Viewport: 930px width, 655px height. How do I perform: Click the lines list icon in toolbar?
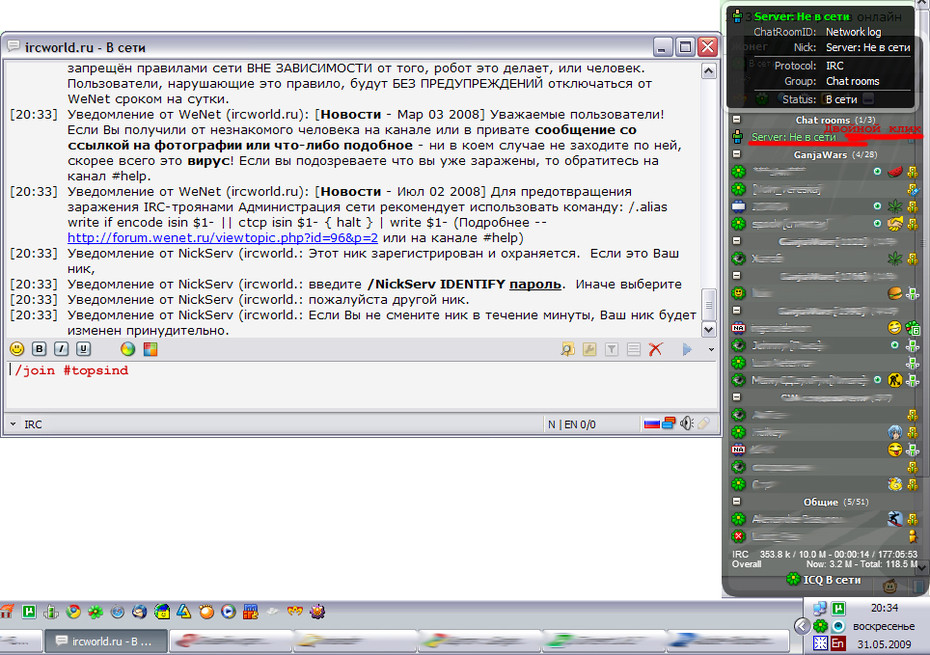633,349
